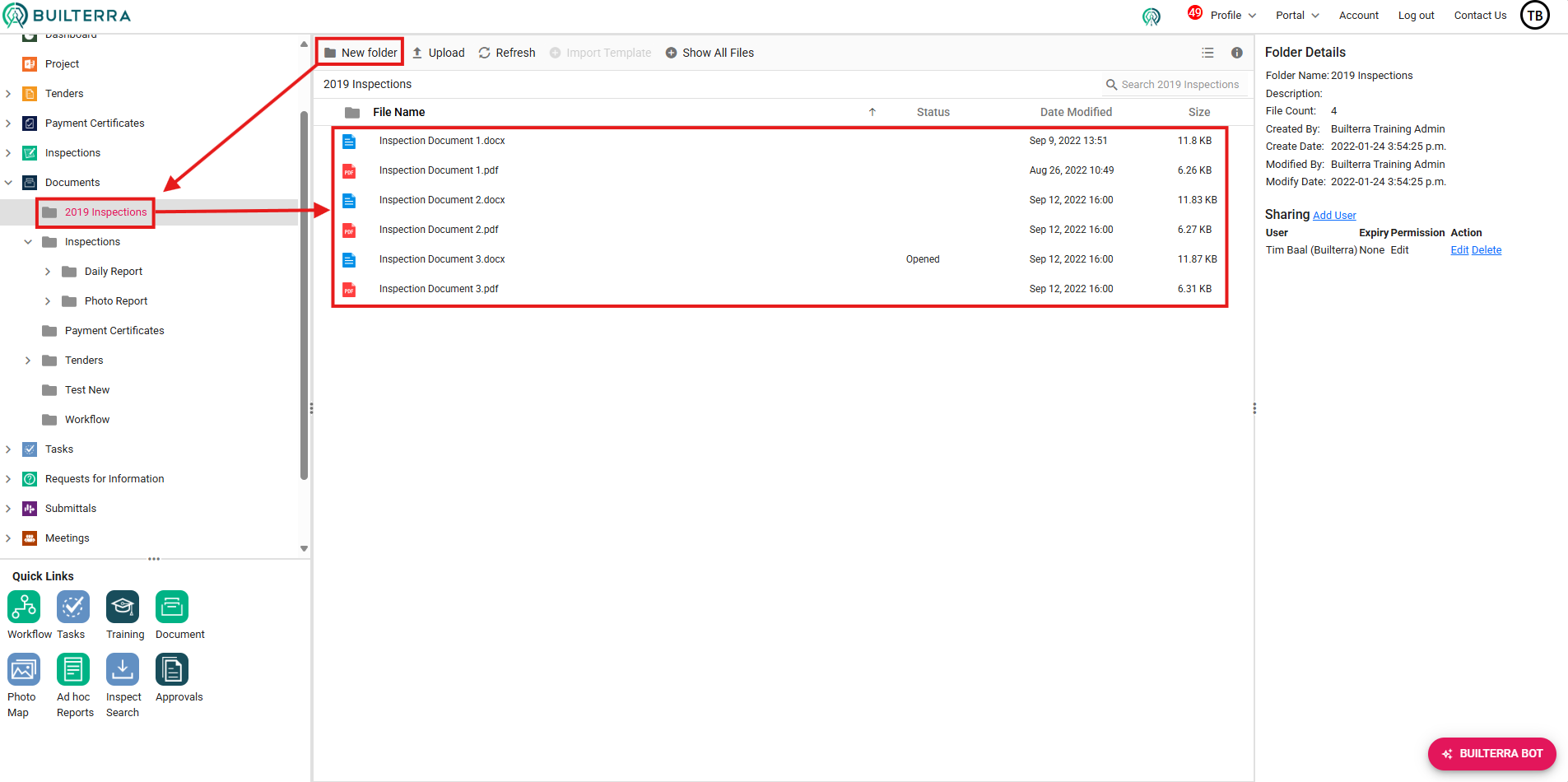Image resolution: width=1568 pixels, height=782 pixels.
Task: Open the Builterra Bot chat button
Action: coord(1492,754)
